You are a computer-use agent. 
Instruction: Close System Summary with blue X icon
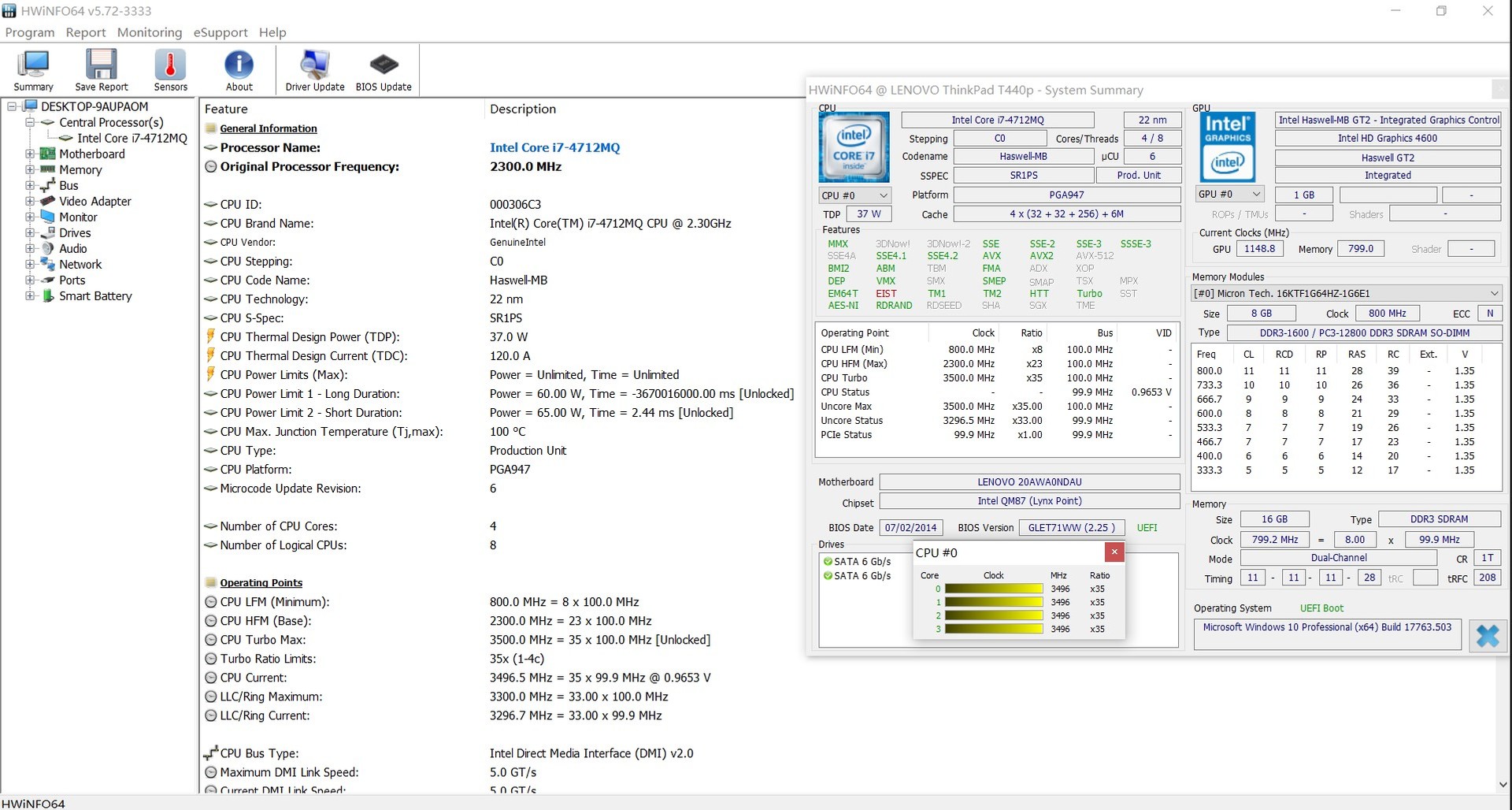(1488, 636)
